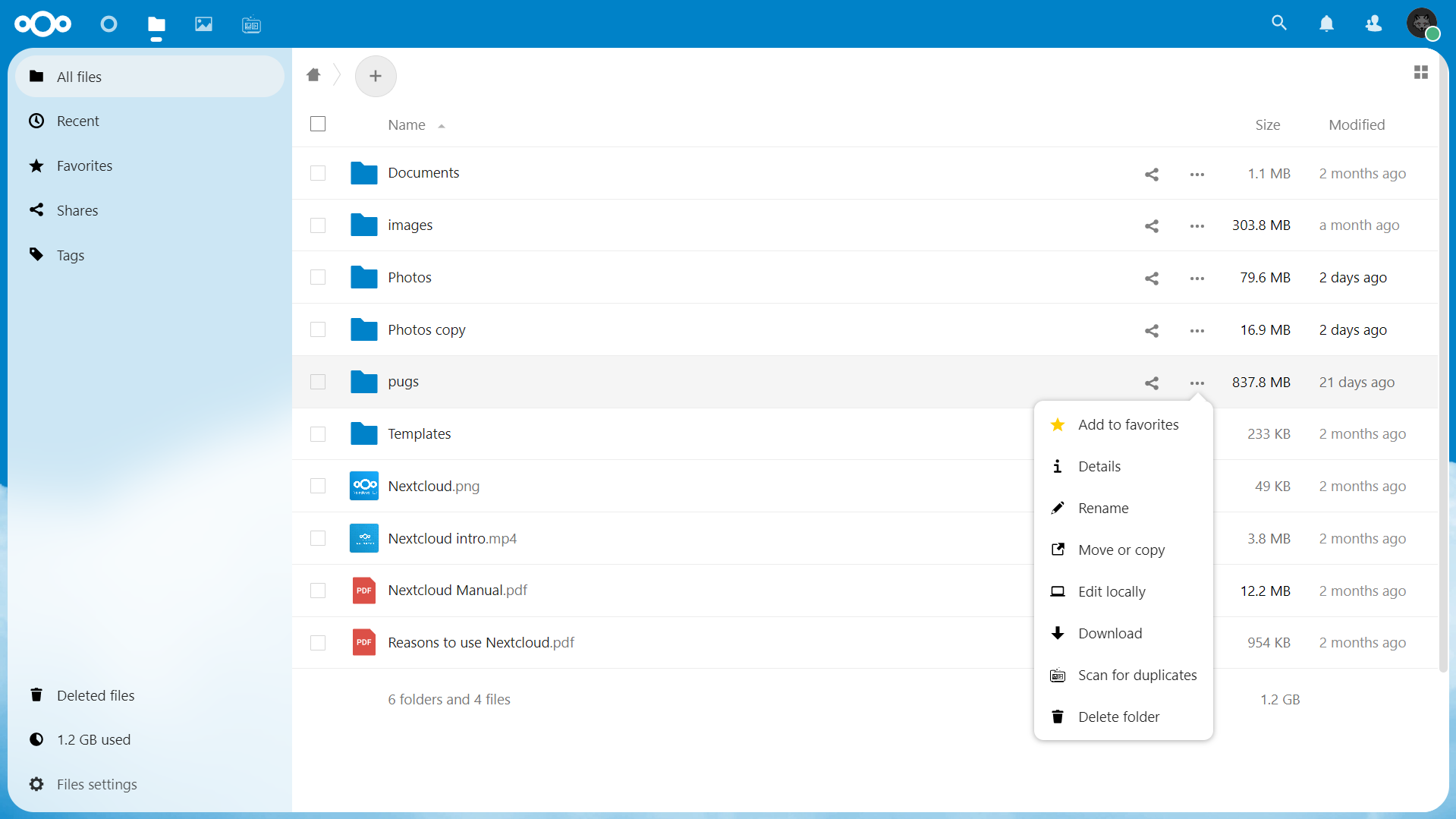Viewport: 1456px width, 819px height.
Task: Sort by Name column header
Action: pos(407,124)
